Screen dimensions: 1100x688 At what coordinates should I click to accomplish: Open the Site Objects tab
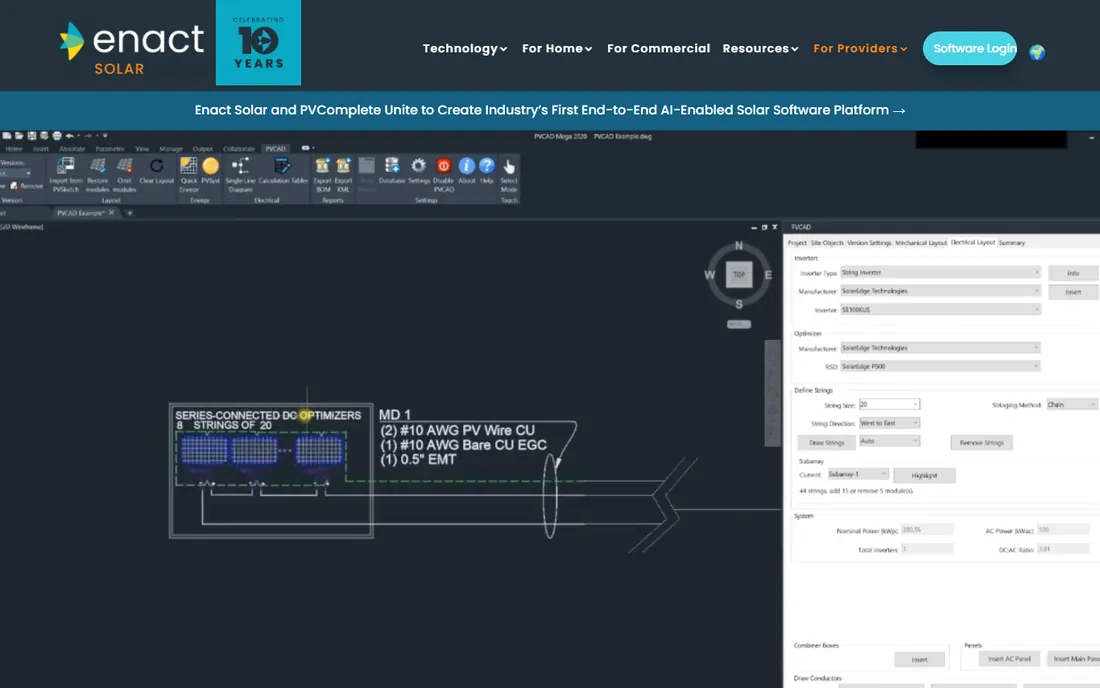[x=827, y=243]
